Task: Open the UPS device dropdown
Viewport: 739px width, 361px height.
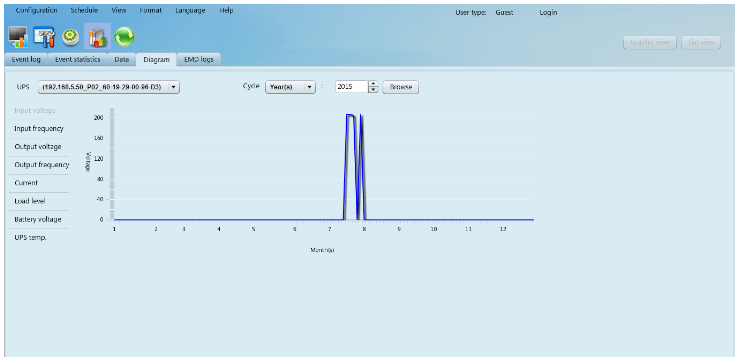Action: tap(108, 87)
